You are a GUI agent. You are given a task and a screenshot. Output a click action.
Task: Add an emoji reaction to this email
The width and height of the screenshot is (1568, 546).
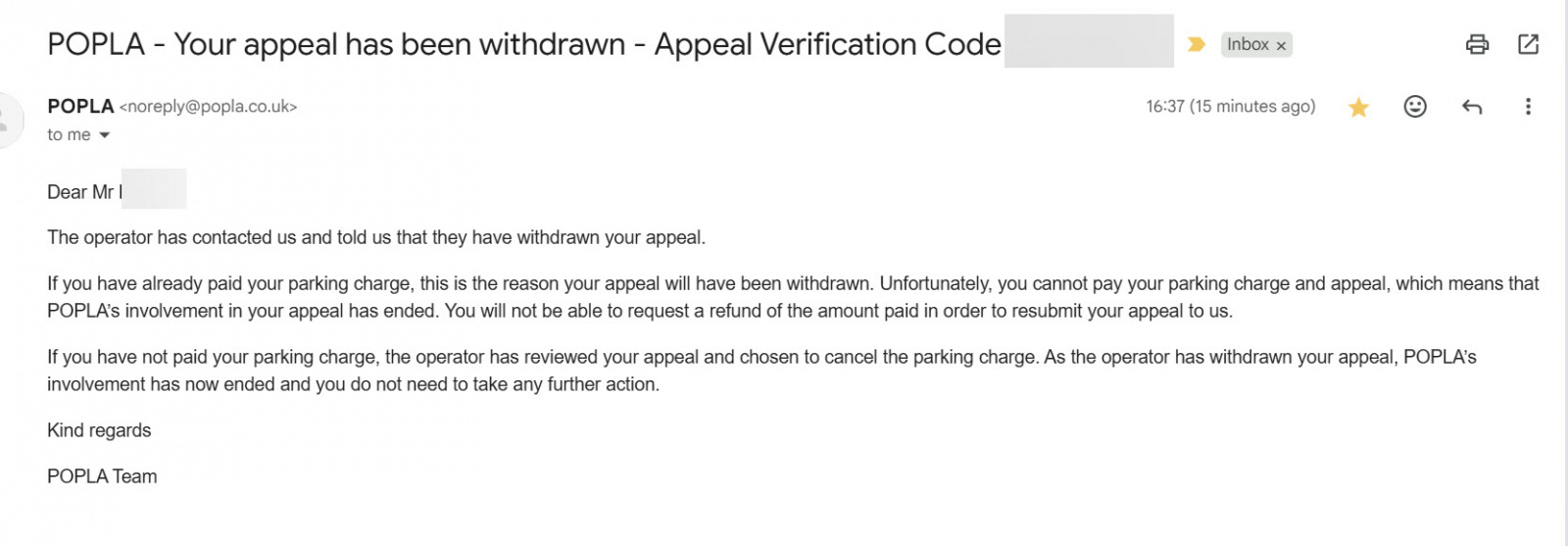(1415, 106)
